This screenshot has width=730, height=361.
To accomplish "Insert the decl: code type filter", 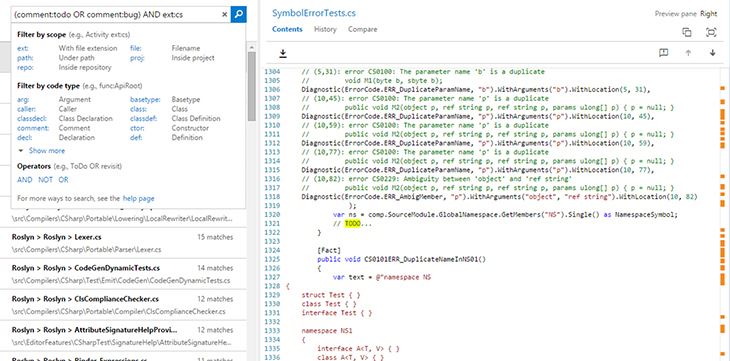I will (24, 137).
